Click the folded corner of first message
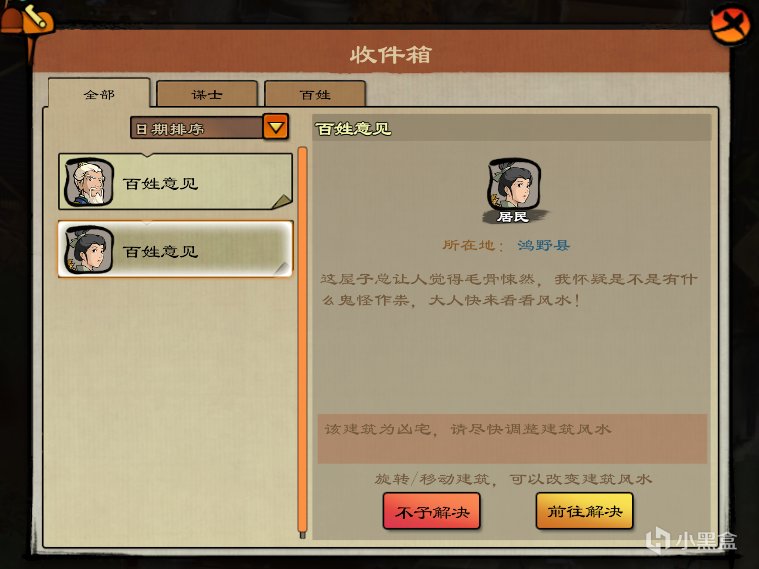The width and height of the screenshot is (759, 569). [282, 201]
